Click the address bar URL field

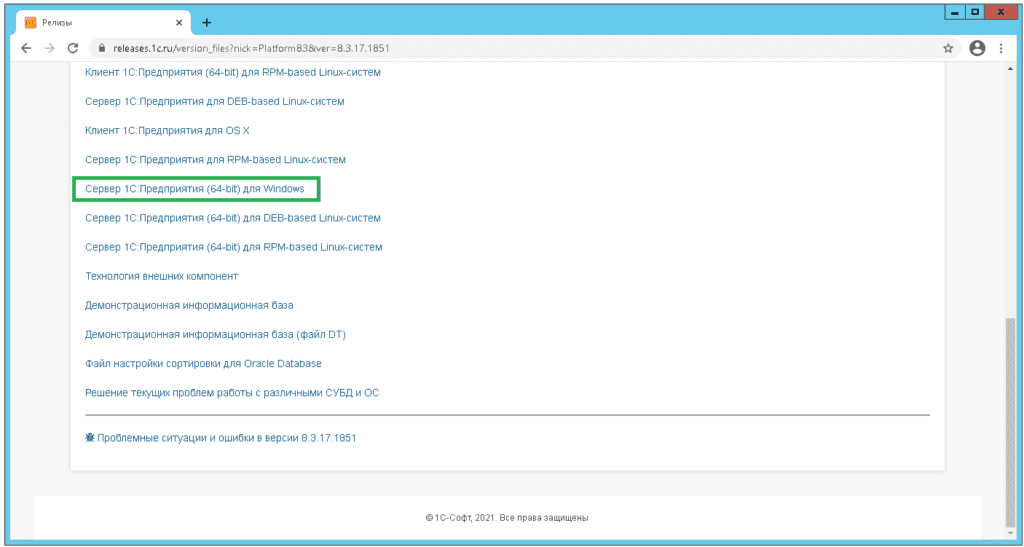tap(500, 48)
